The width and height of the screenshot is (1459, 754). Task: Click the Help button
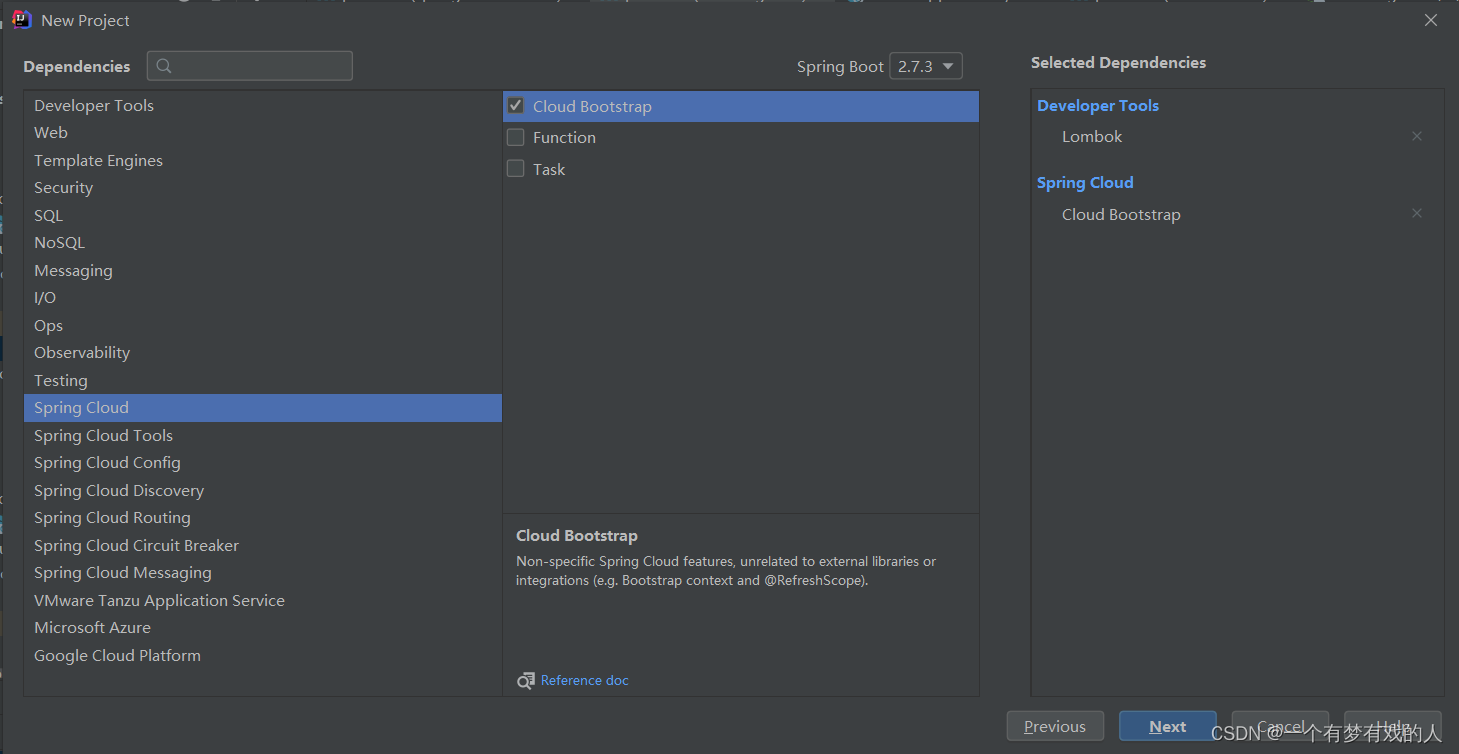point(1393,726)
